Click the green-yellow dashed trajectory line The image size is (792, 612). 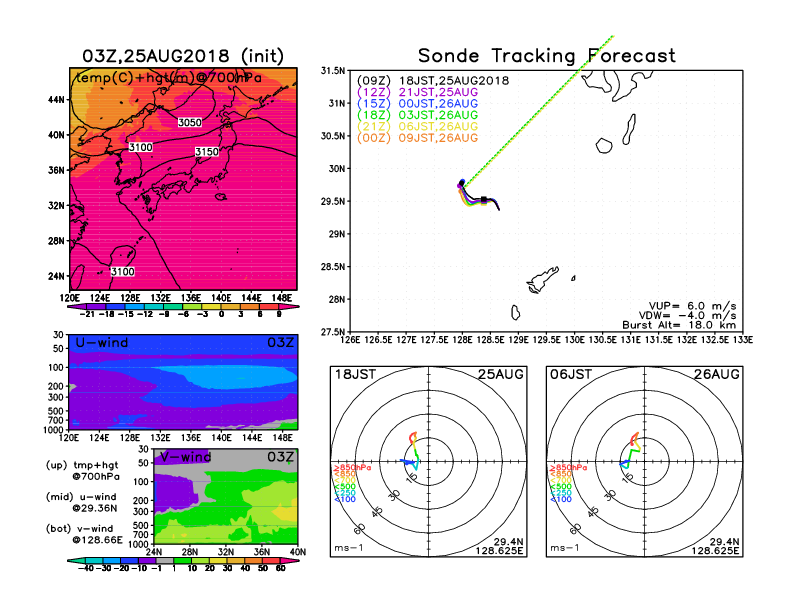(x=537, y=110)
